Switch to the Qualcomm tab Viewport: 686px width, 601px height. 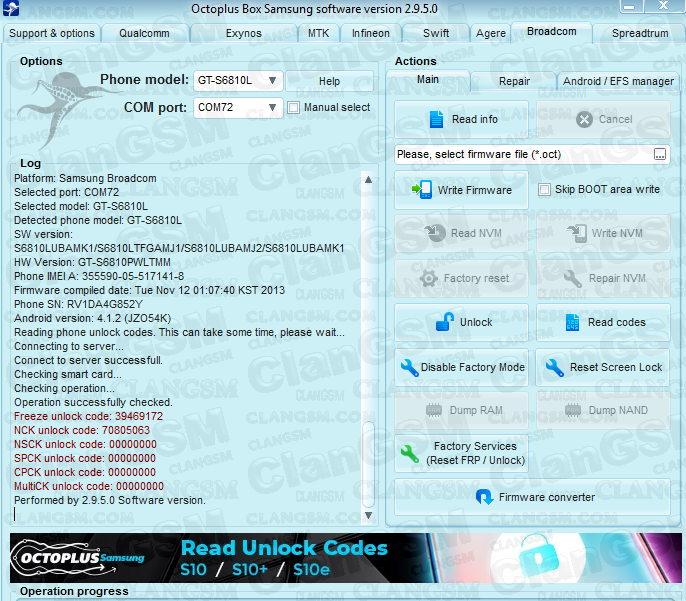144,33
